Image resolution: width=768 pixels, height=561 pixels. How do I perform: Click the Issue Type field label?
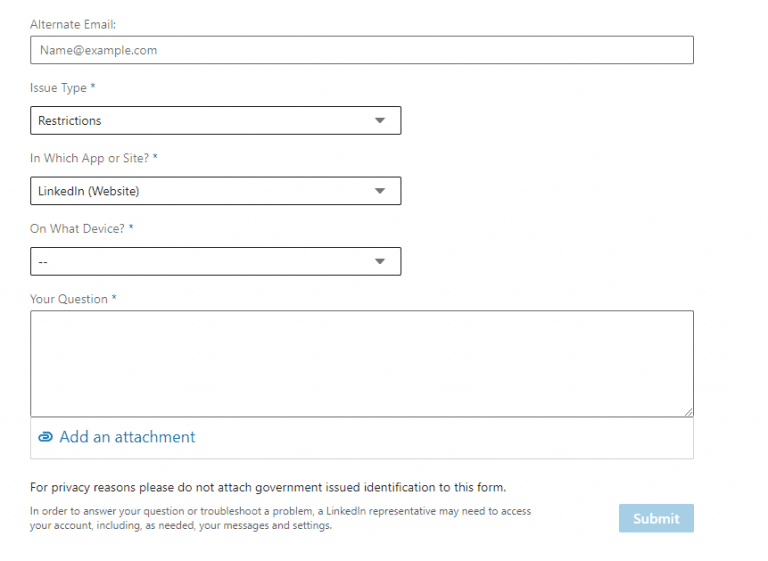[62, 88]
